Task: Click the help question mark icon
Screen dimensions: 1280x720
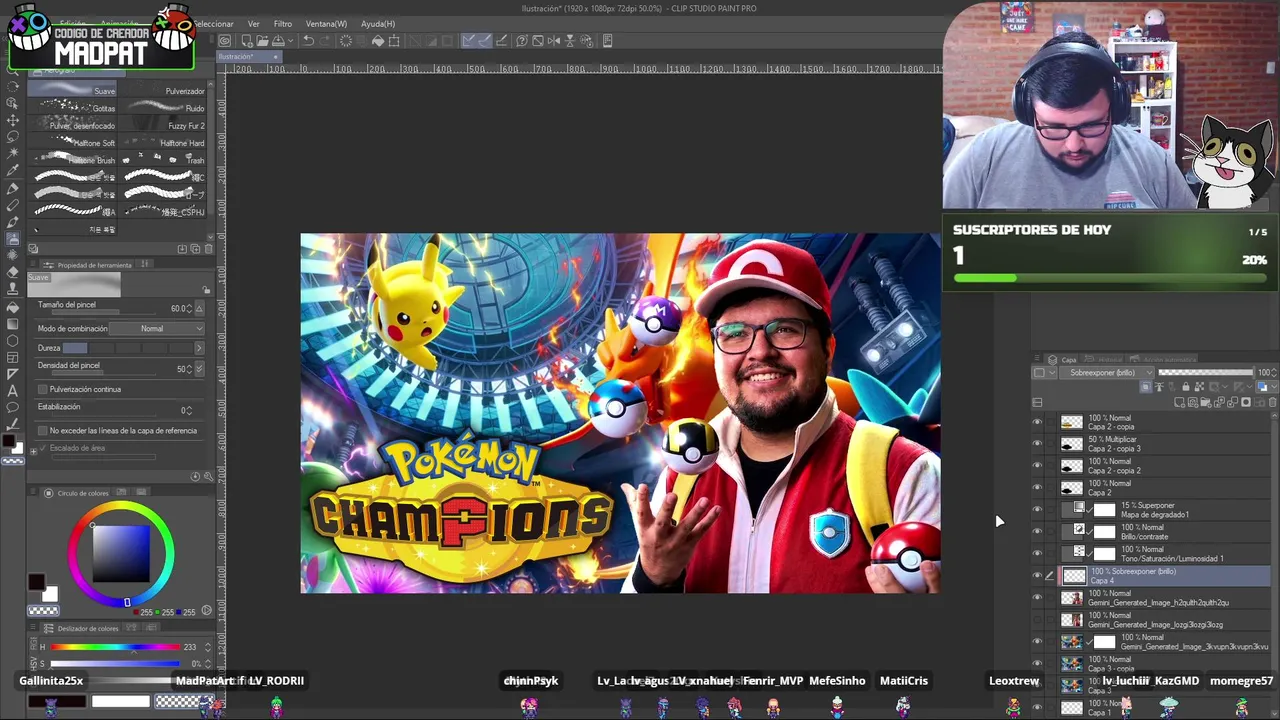Action: point(521,41)
